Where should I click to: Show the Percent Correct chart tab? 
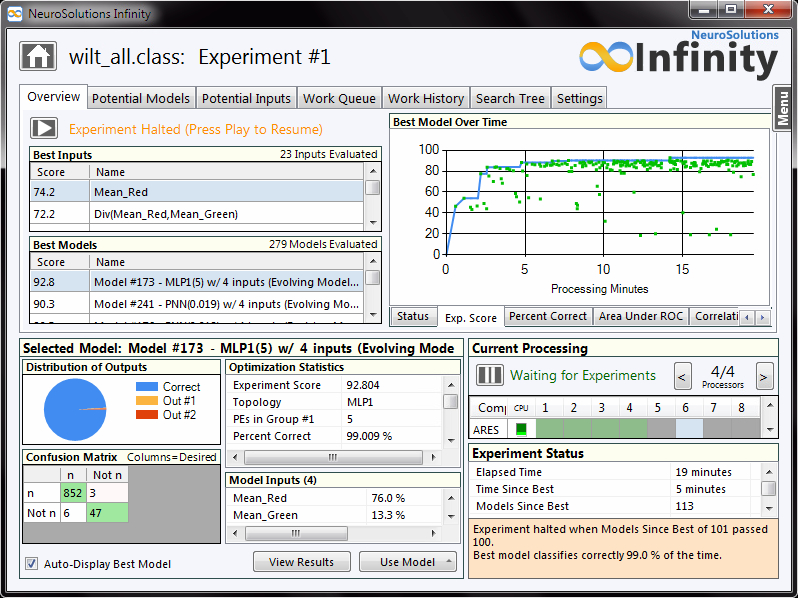548,316
